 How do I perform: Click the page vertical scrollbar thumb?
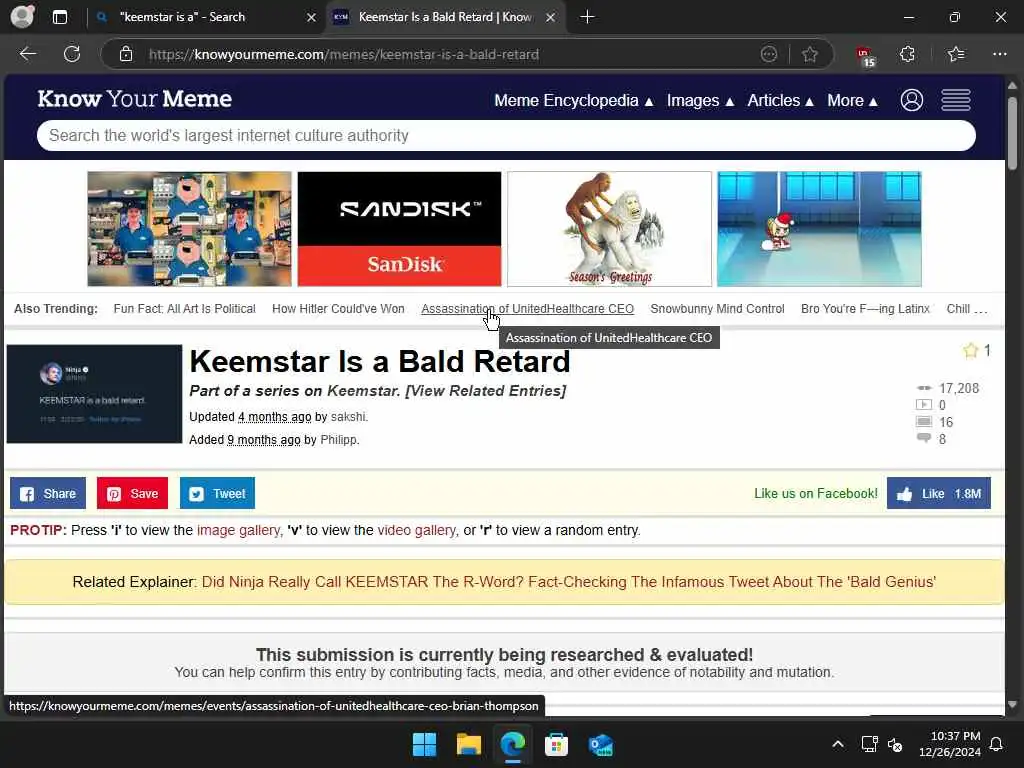click(x=1012, y=133)
